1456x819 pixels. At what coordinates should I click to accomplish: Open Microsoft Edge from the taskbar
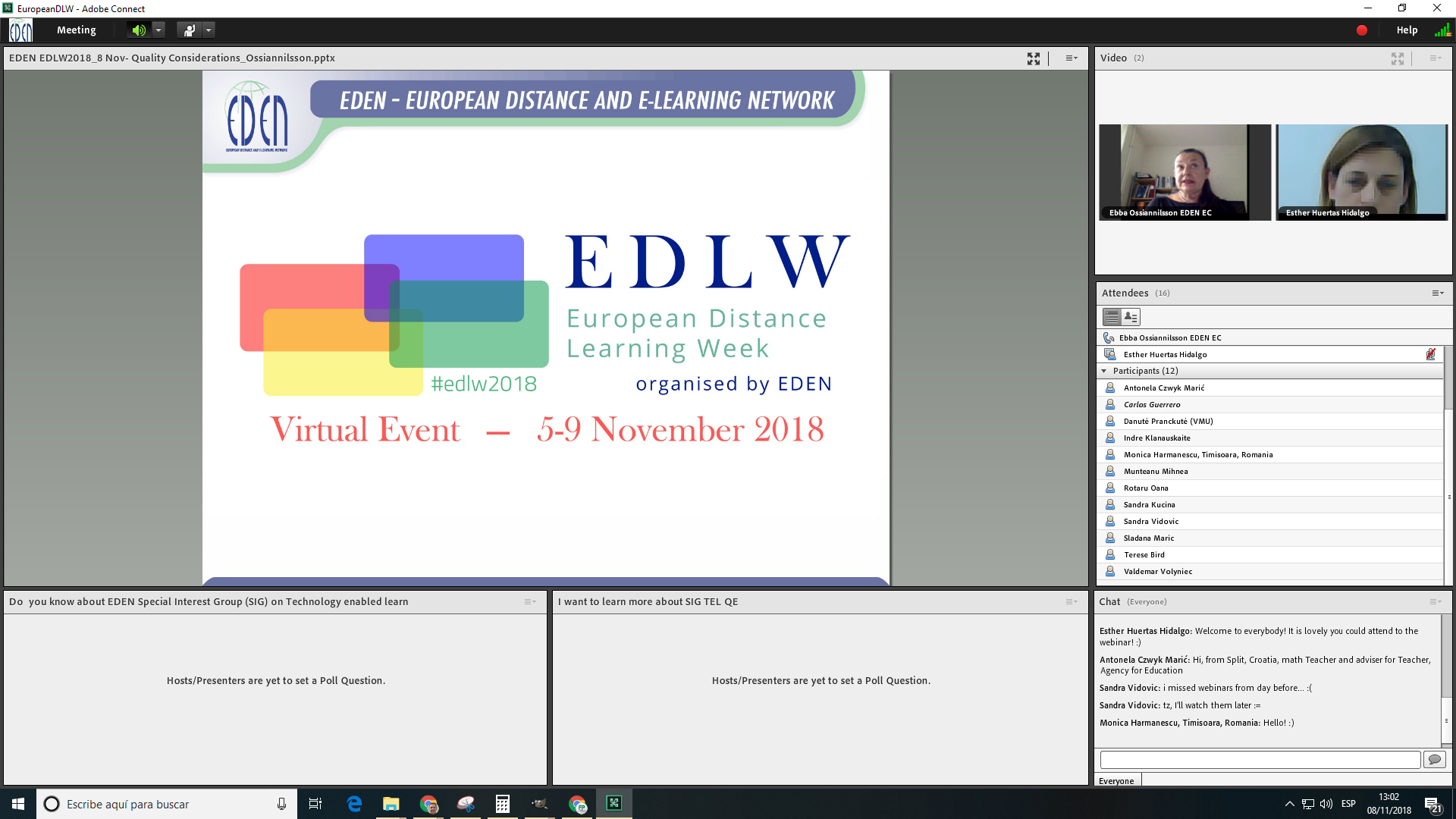pos(354,804)
